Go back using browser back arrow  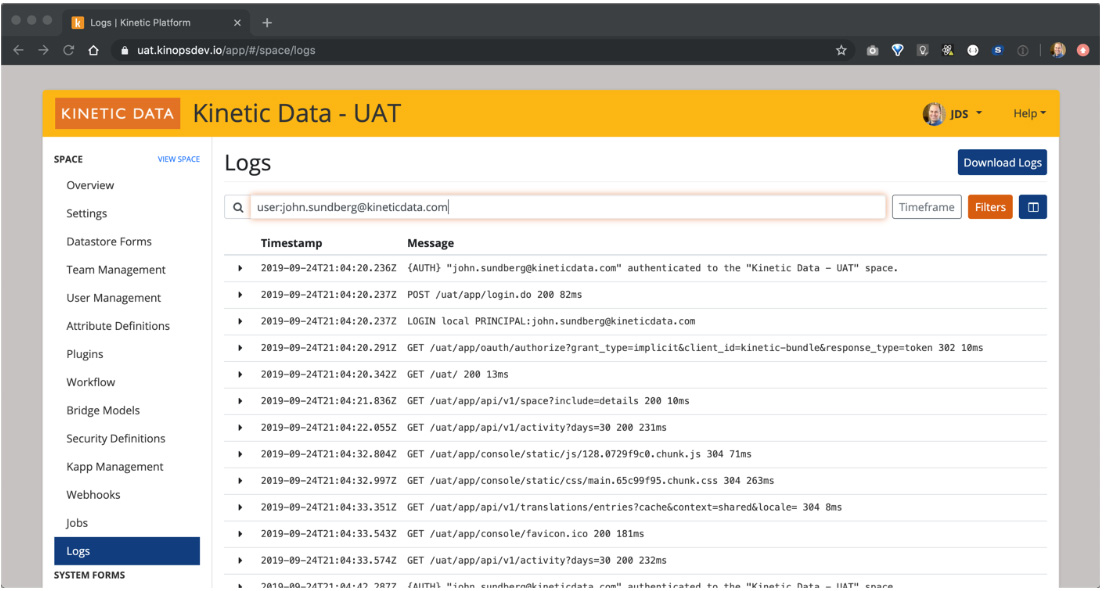(18, 50)
